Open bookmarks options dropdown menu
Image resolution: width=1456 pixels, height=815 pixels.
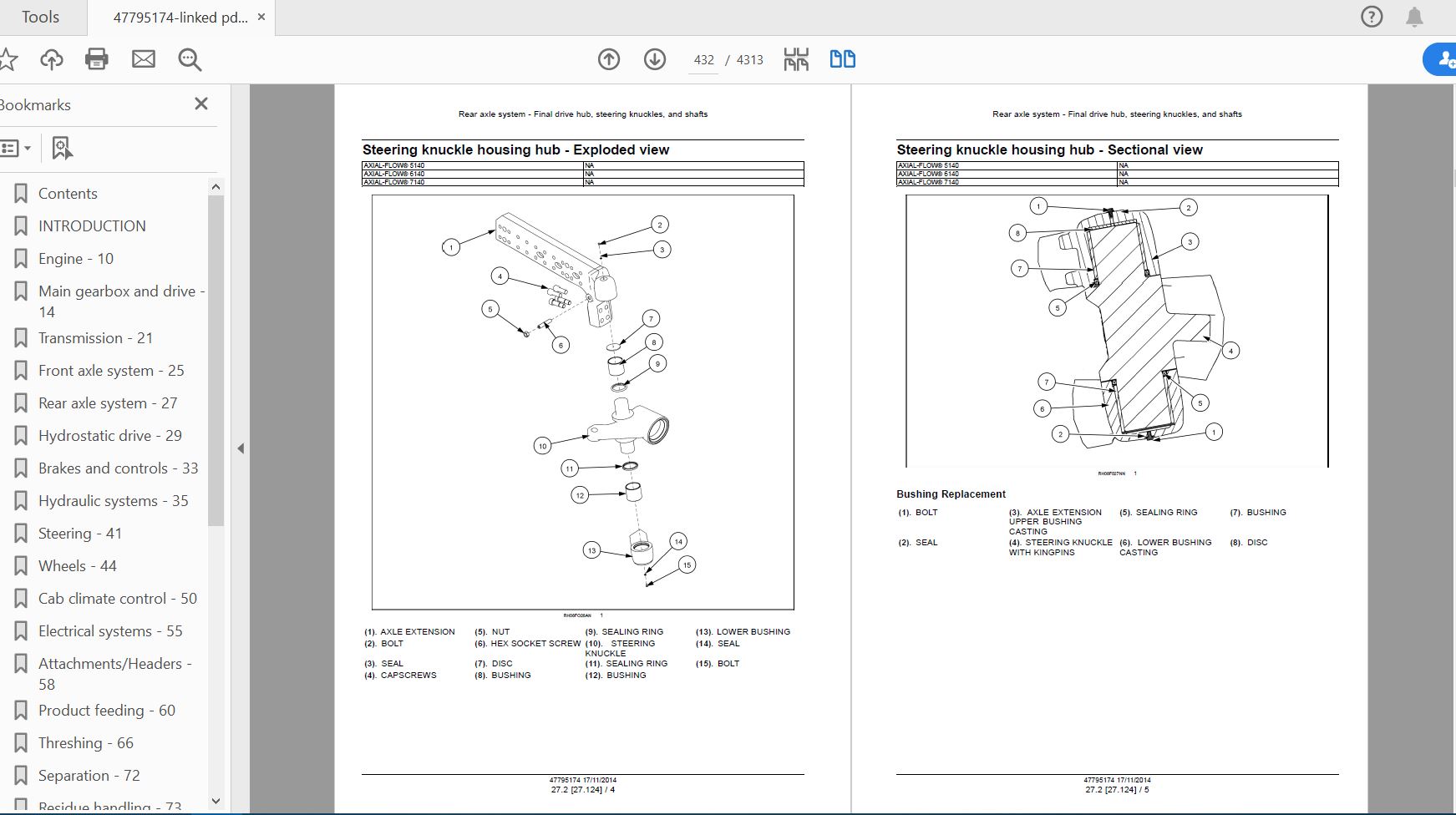(15, 149)
